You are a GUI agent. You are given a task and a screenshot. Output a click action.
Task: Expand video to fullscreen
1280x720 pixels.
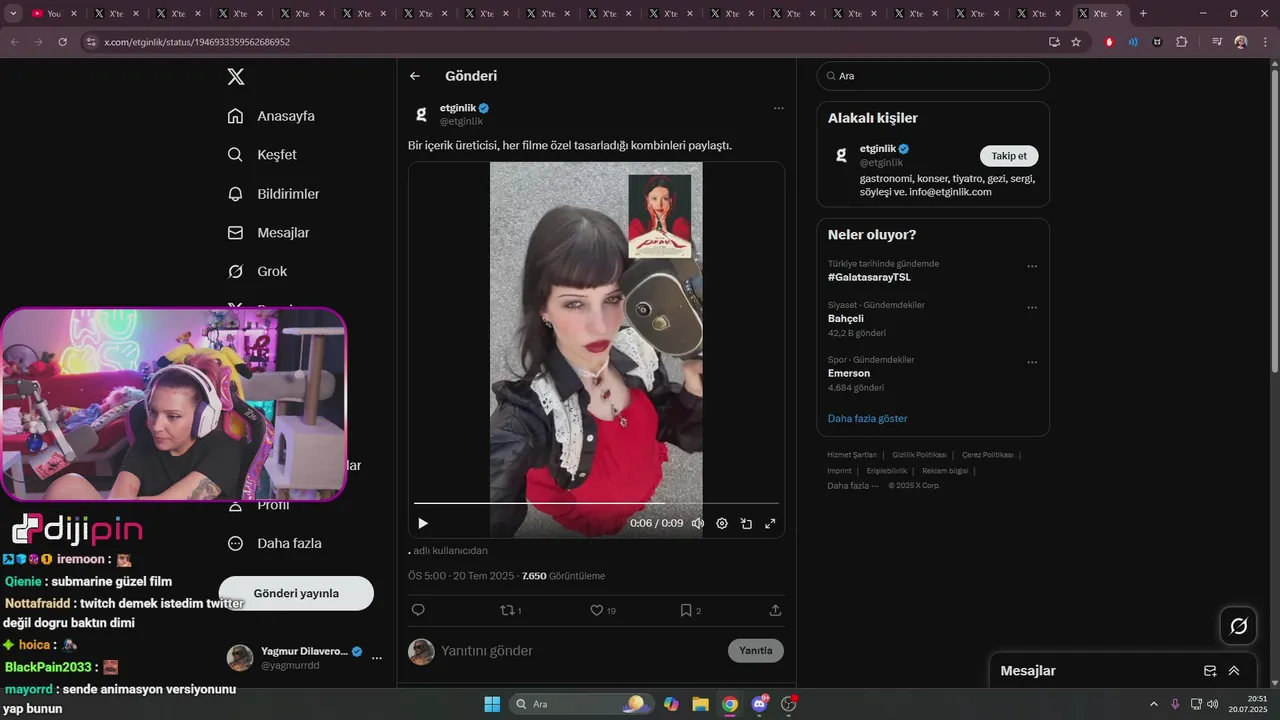click(x=770, y=523)
